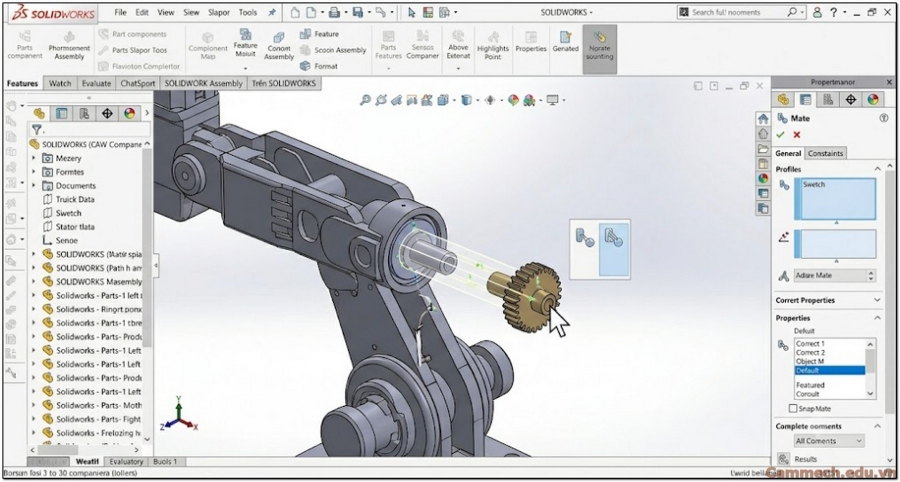This screenshot has width=900, height=482.
Task: Expand the Corrert Properties section
Action: click(877, 300)
